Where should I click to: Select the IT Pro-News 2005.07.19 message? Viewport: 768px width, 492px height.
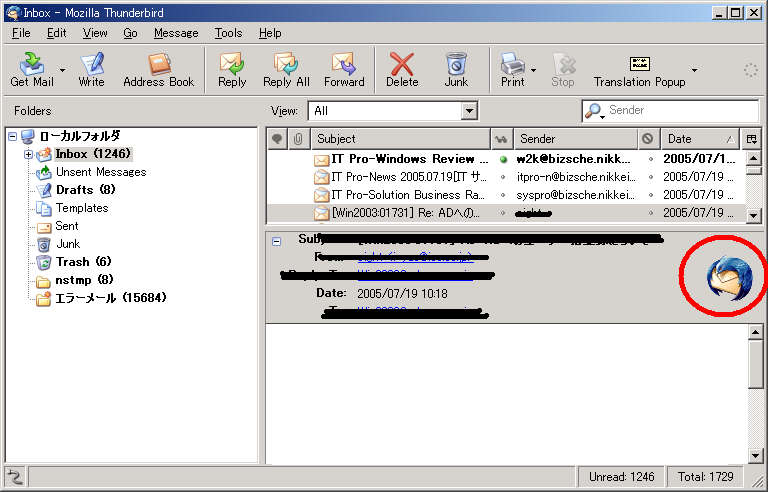point(505,177)
